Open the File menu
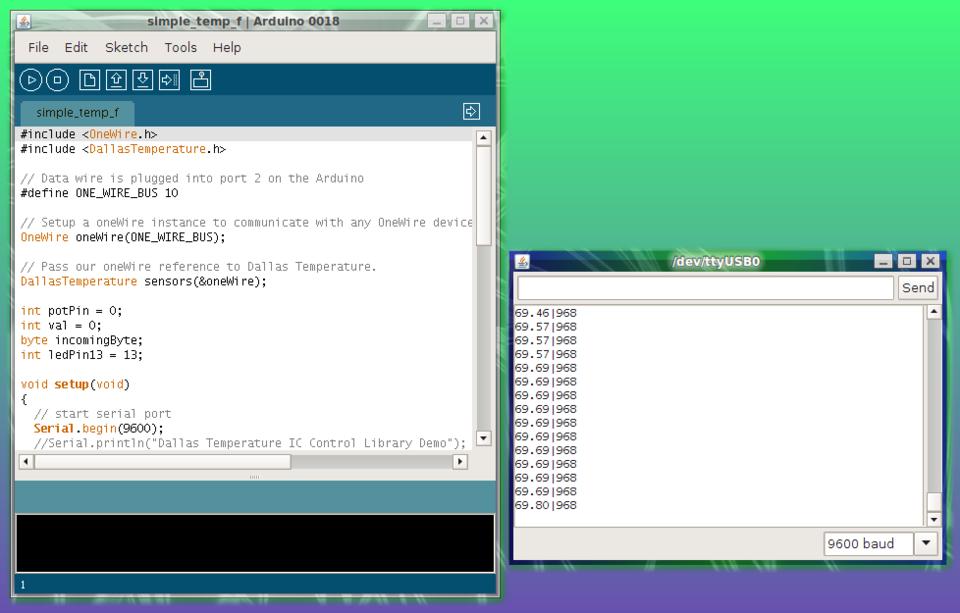Screen dimensions: 960x613 pos(38,47)
